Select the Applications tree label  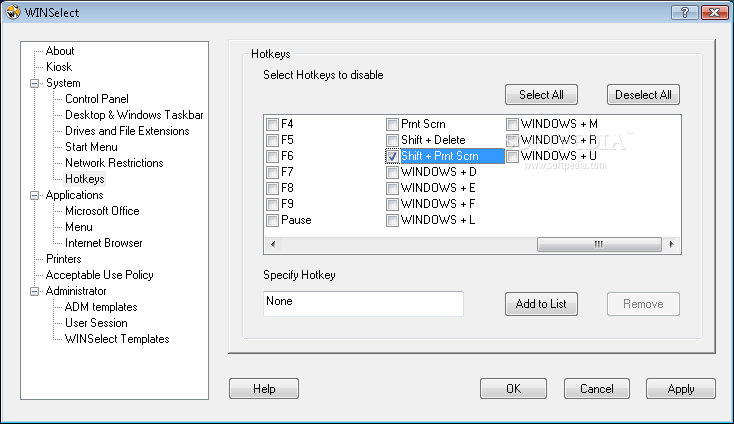click(x=74, y=195)
